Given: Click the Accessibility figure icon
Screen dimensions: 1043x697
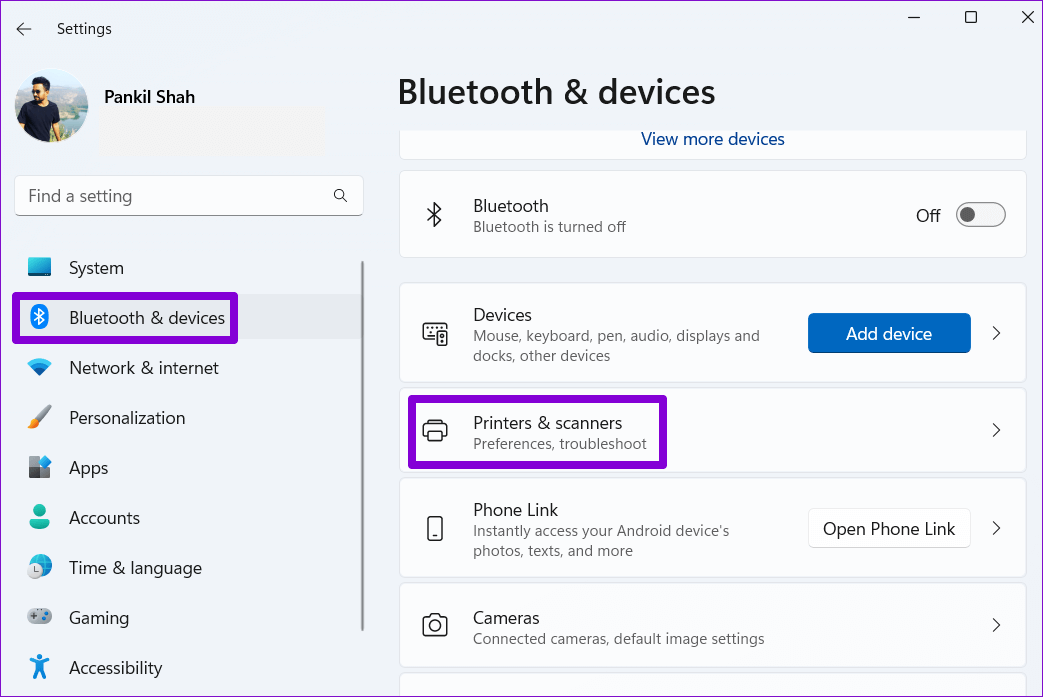Looking at the screenshot, I should click(40, 667).
